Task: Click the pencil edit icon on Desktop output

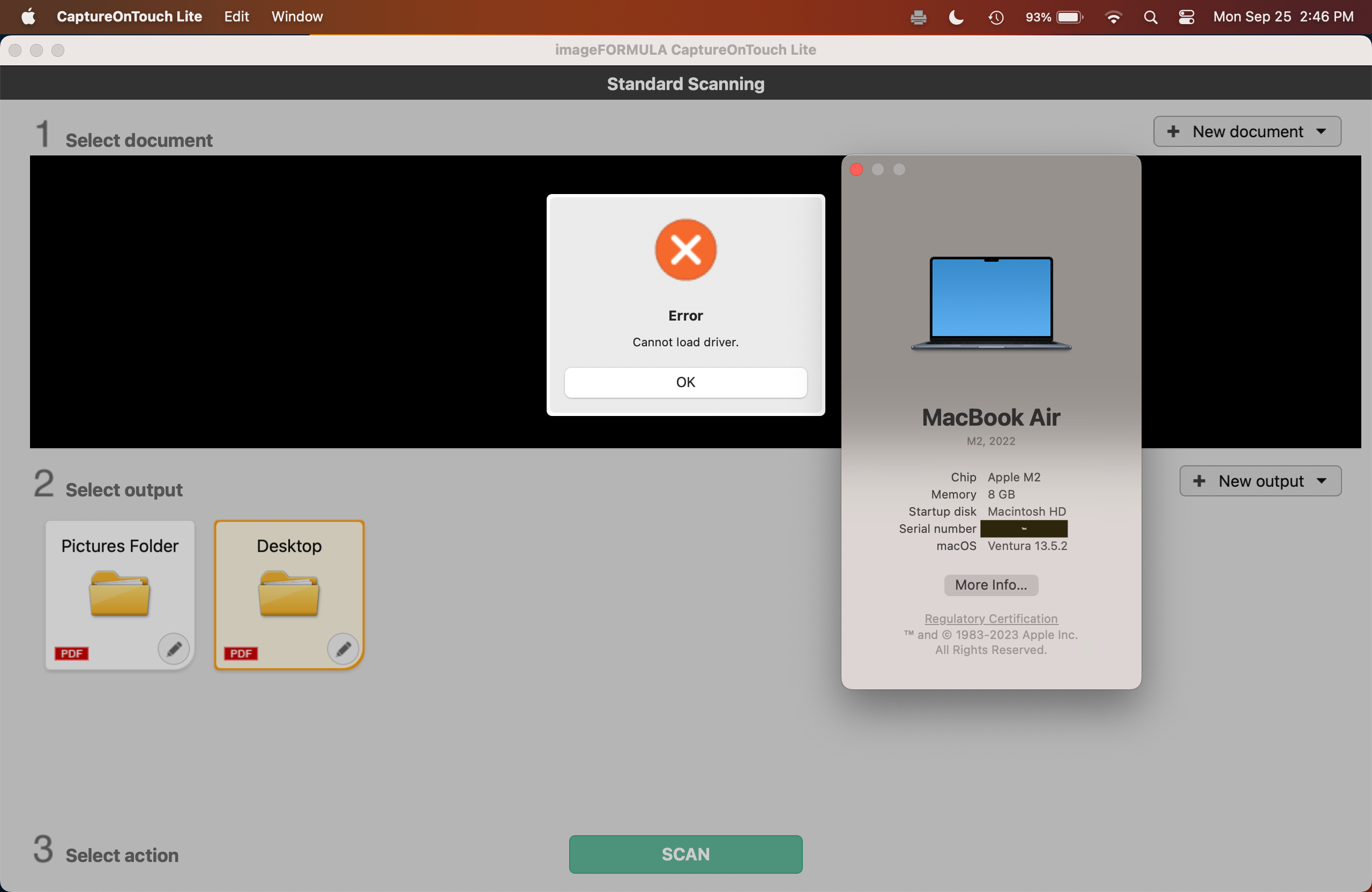Action: click(x=343, y=649)
